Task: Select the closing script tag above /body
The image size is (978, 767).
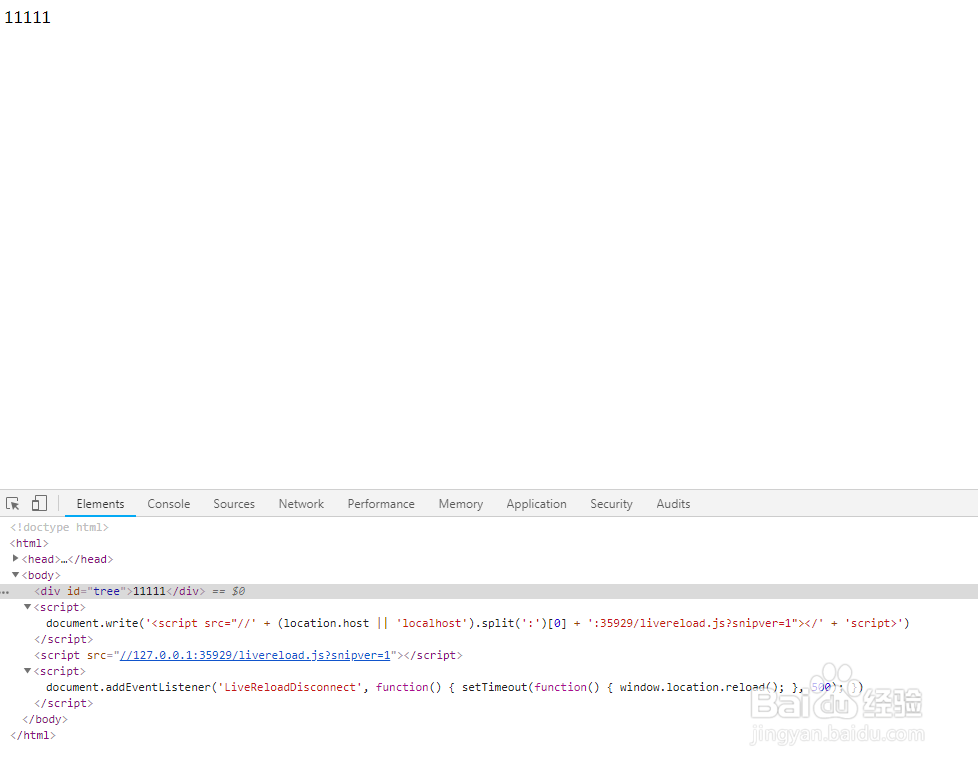Action: pyautogui.click(x=64, y=703)
